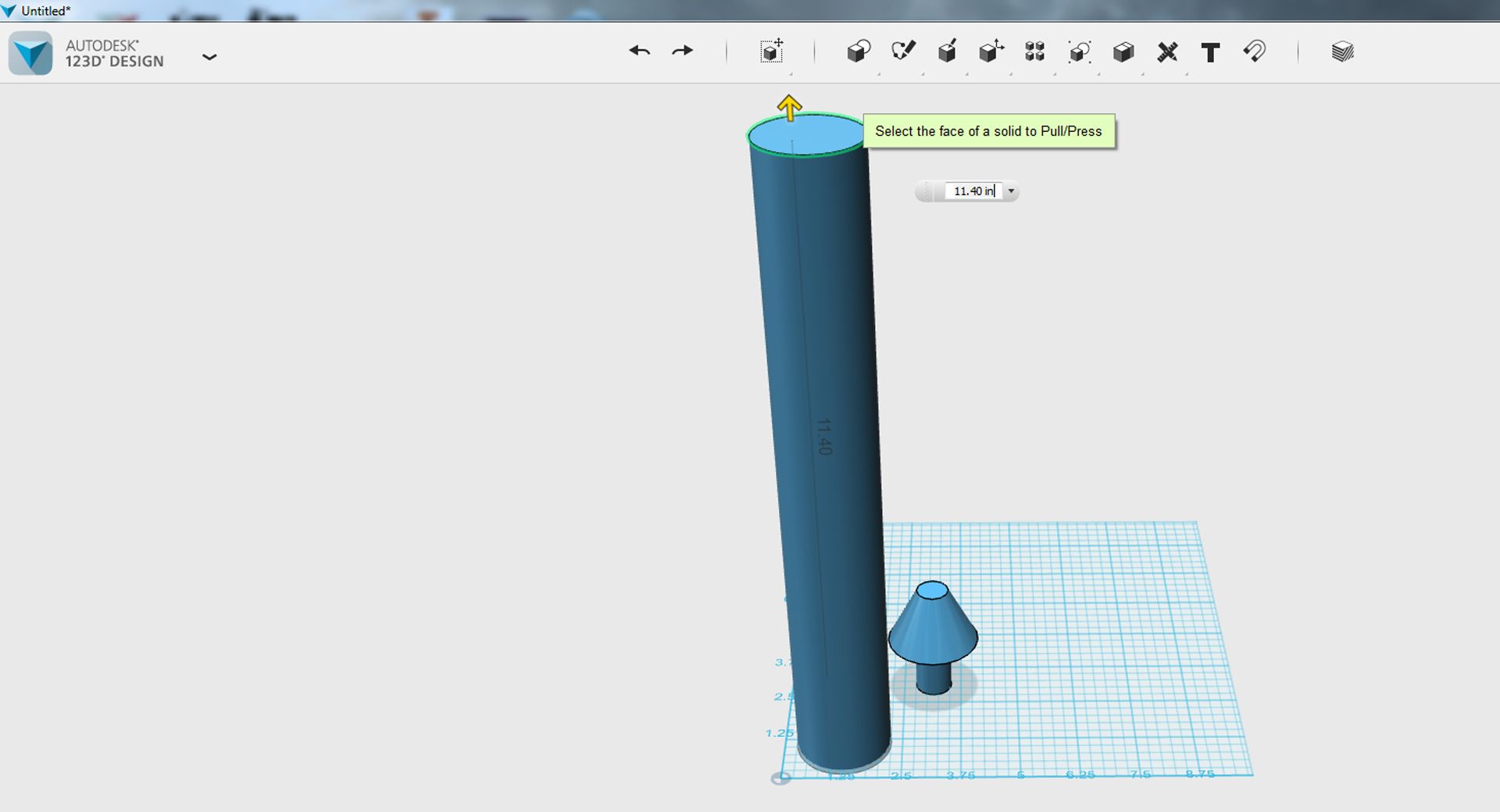
Task: Click the 11.40 in distance input field
Action: (x=973, y=191)
